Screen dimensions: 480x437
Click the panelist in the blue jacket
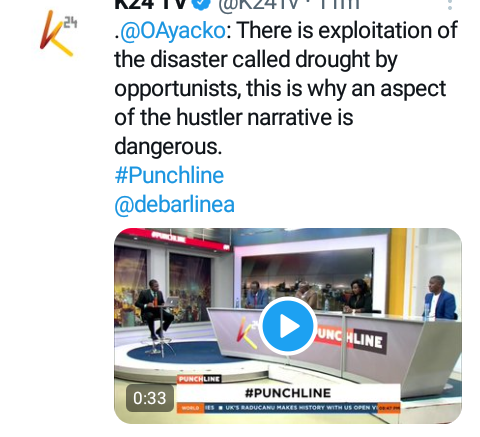tap(440, 298)
